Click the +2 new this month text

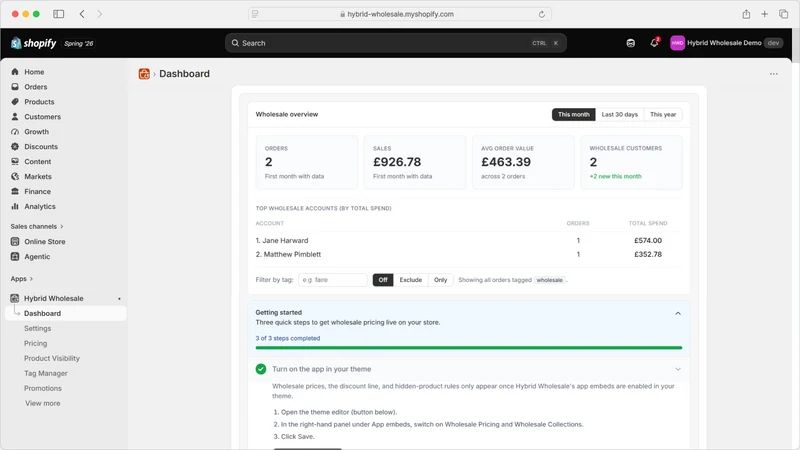[x=615, y=177]
